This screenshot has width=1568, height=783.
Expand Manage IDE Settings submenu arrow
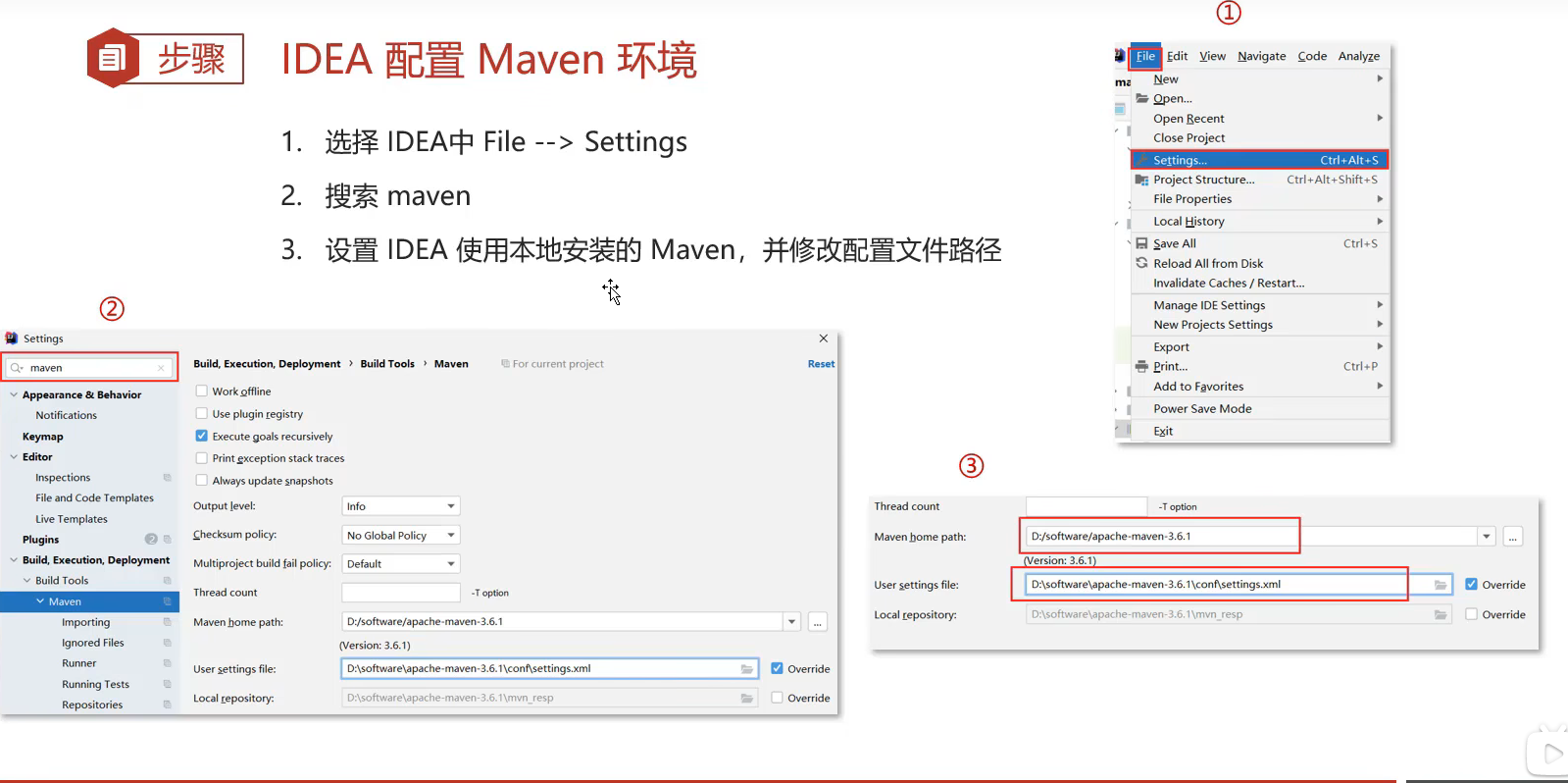coord(1380,305)
